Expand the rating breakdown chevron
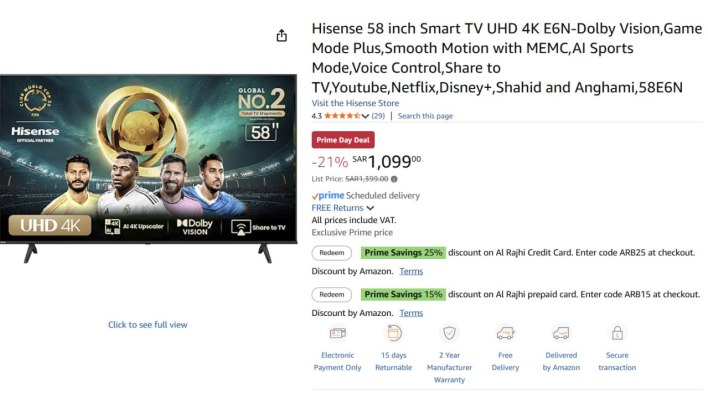 click(x=365, y=116)
